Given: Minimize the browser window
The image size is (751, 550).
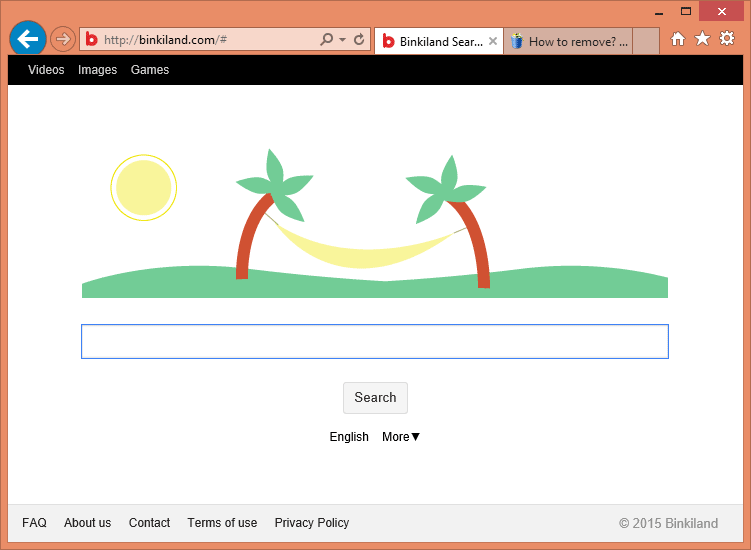Looking at the screenshot, I should tap(659, 11).
